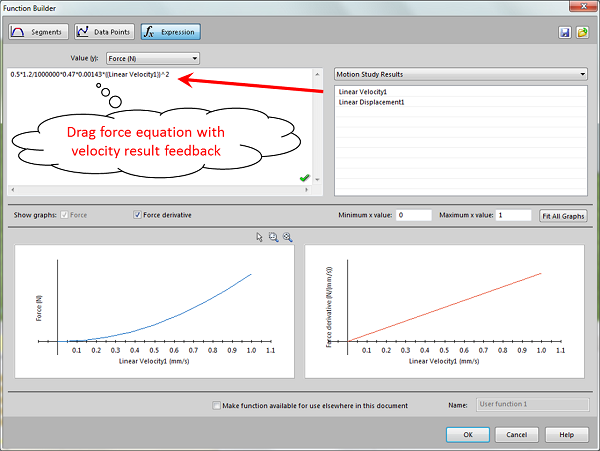Click the green expression valid checkmark
Screen dimensions: 600x451
[304, 178]
